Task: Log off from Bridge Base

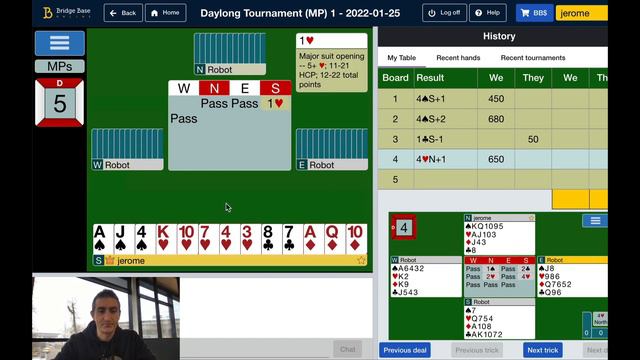Action: (x=444, y=13)
